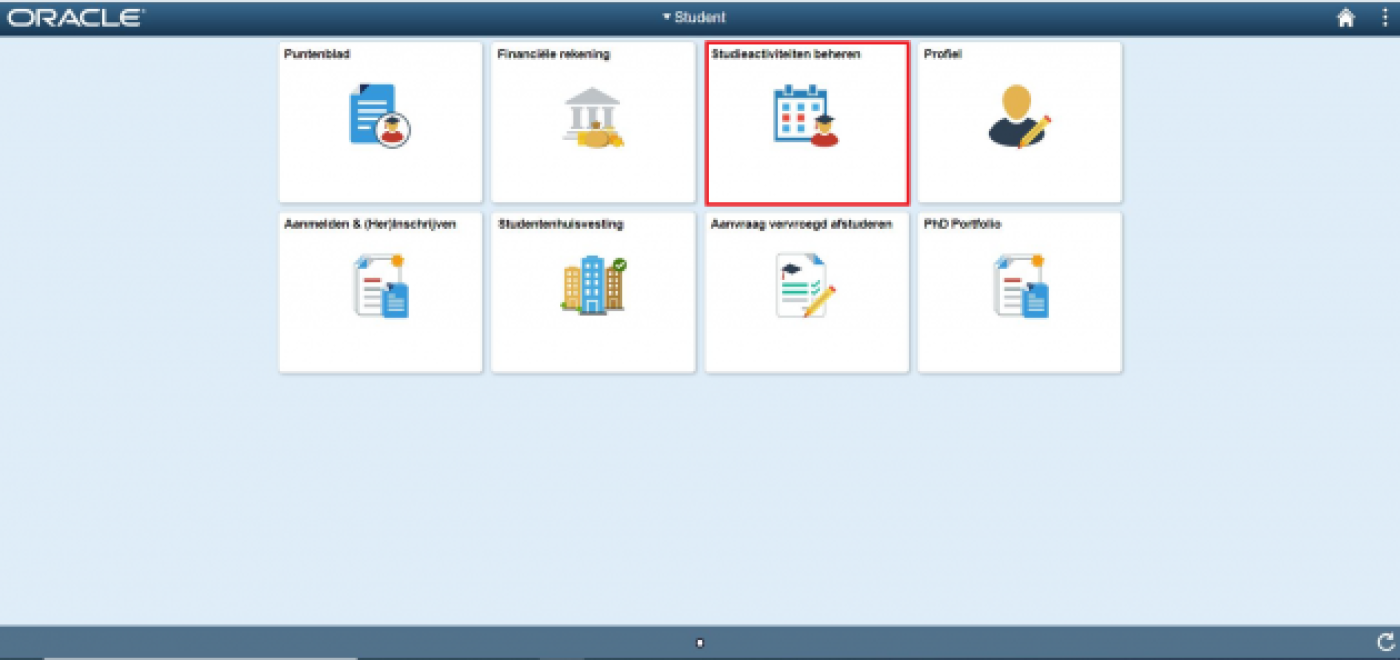Viewport: 1400px width, 660px height.
Task: Click the Aanvraag vervroegd afstuderen title text
Action: pyautogui.click(x=801, y=224)
